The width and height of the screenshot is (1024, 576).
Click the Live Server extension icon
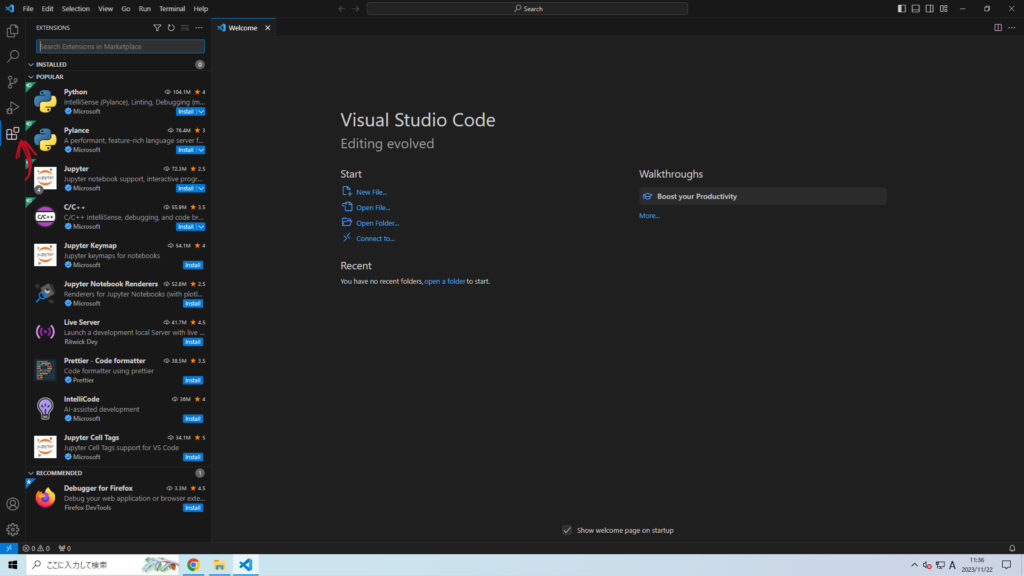(x=45, y=332)
